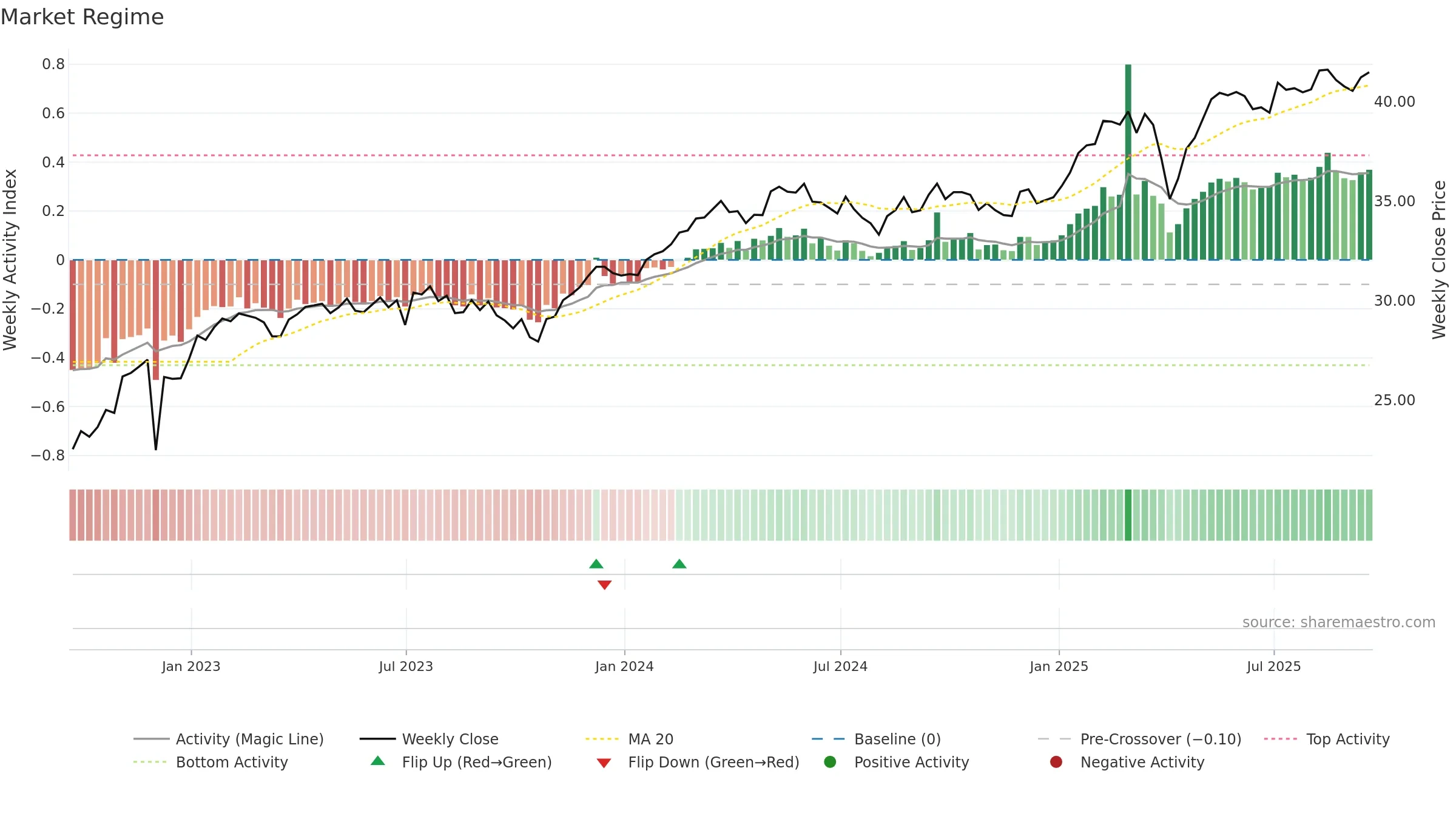Click the 30.00 price tick label

[1394, 301]
